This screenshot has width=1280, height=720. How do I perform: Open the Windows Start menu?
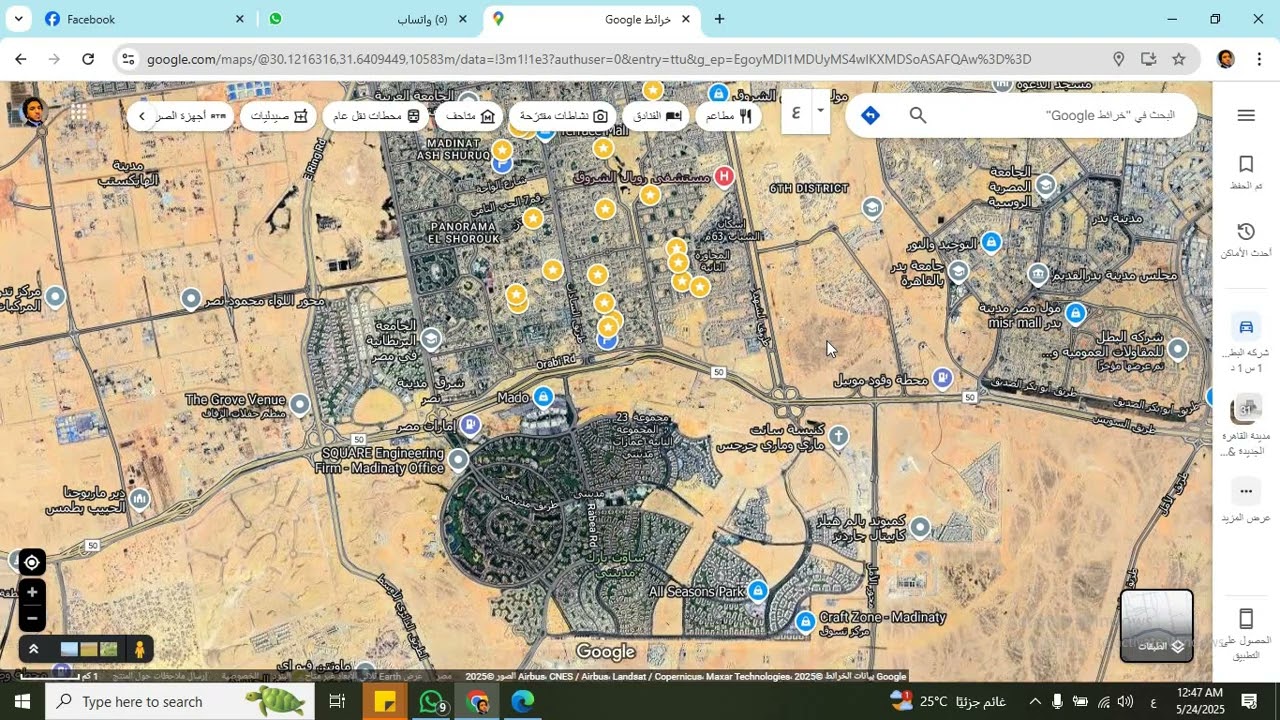pyautogui.click(x=22, y=701)
